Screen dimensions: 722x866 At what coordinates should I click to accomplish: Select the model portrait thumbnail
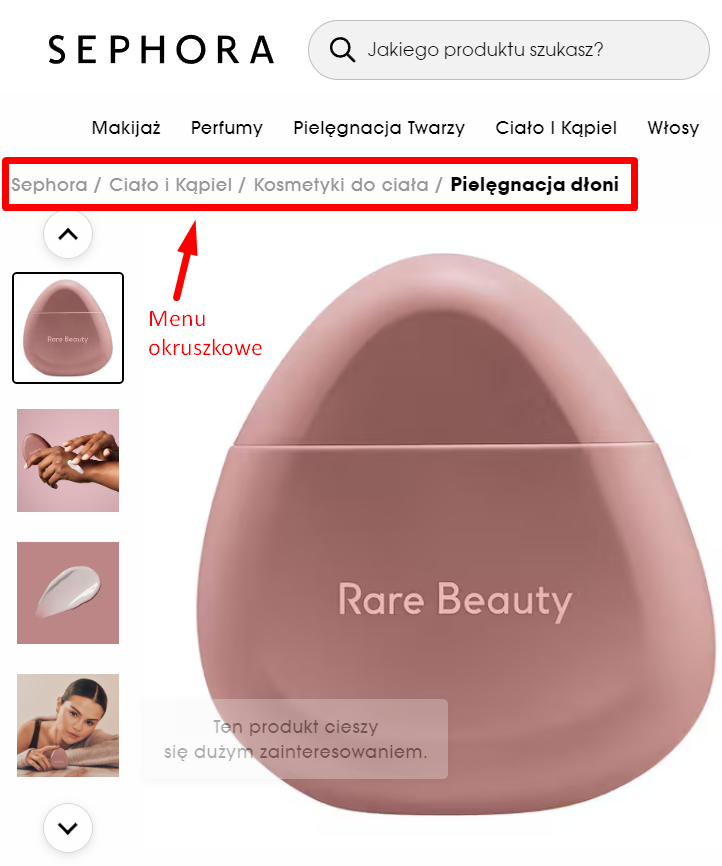tap(68, 725)
